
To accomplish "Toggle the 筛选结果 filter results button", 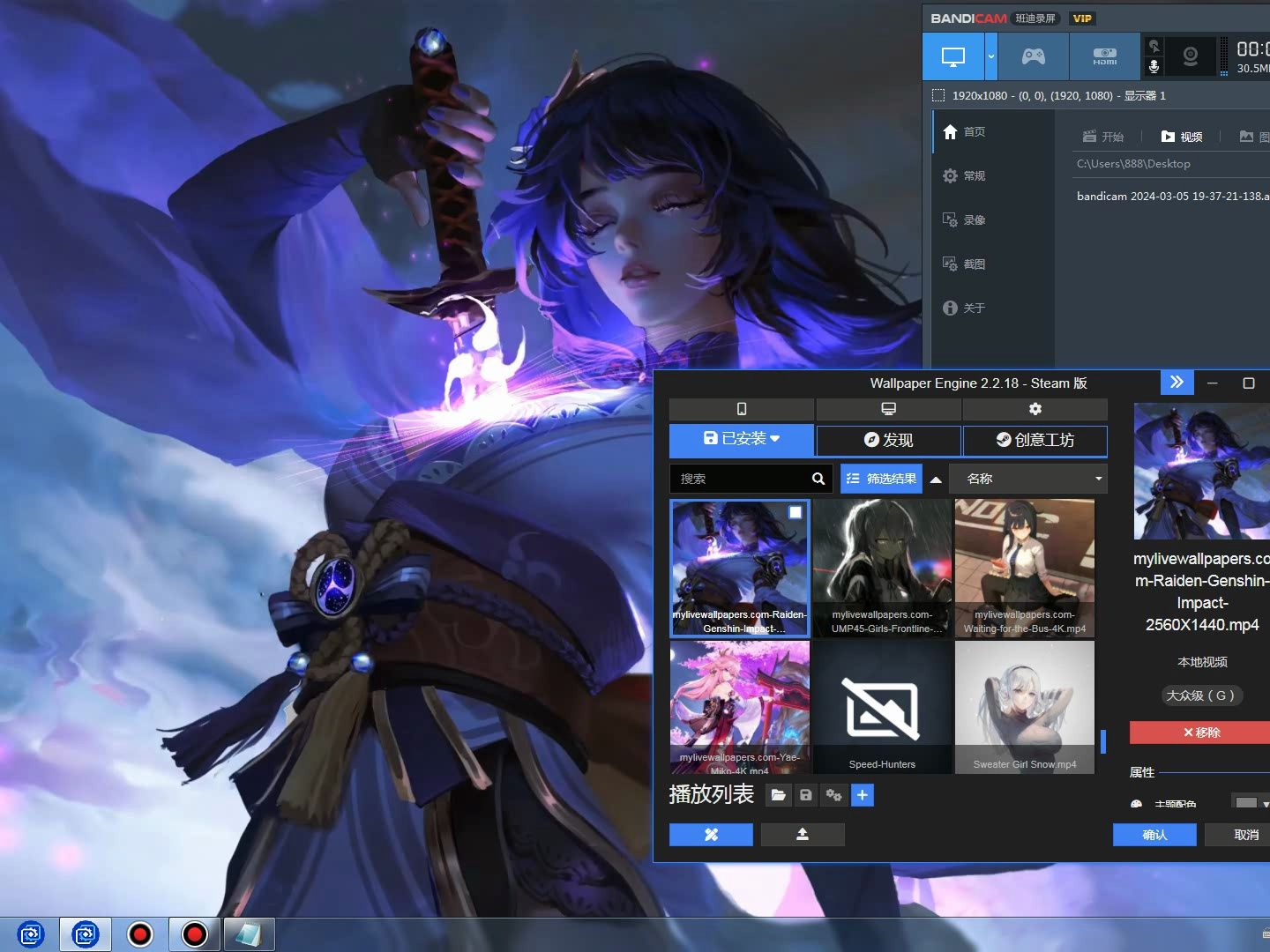I will click(x=881, y=479).
